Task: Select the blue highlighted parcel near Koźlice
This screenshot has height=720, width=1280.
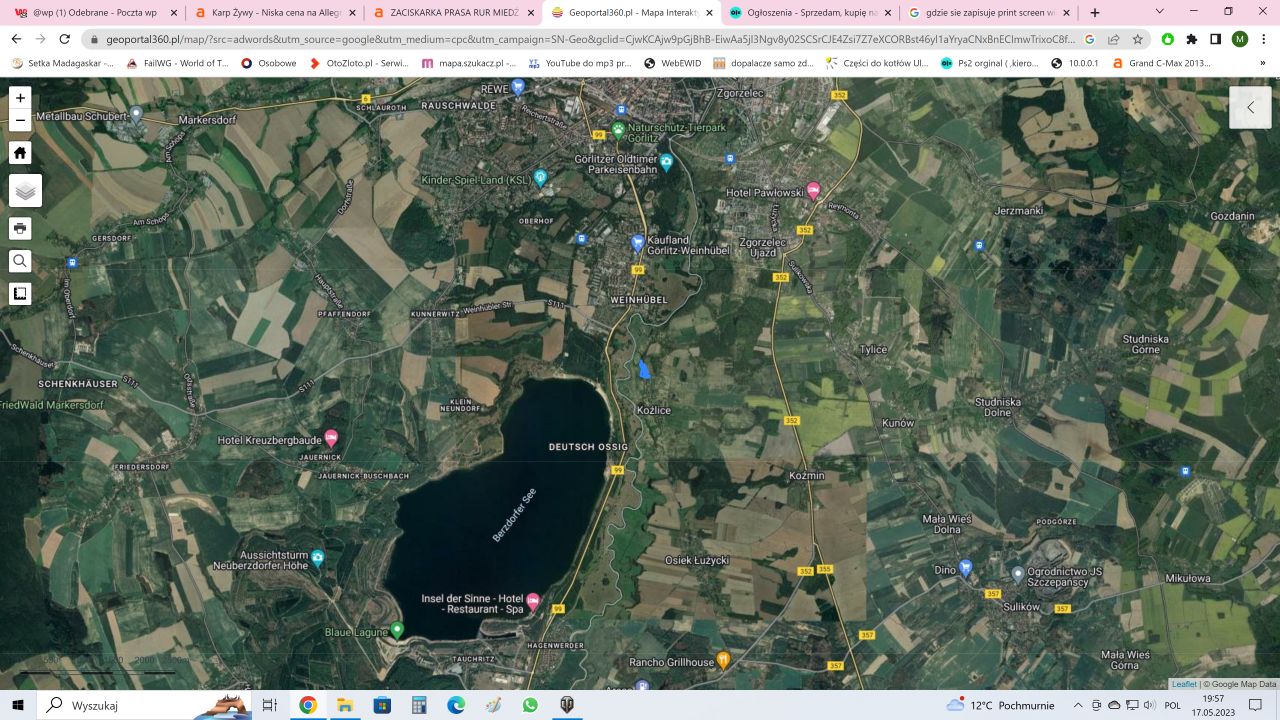Action: tap(644, 369)
